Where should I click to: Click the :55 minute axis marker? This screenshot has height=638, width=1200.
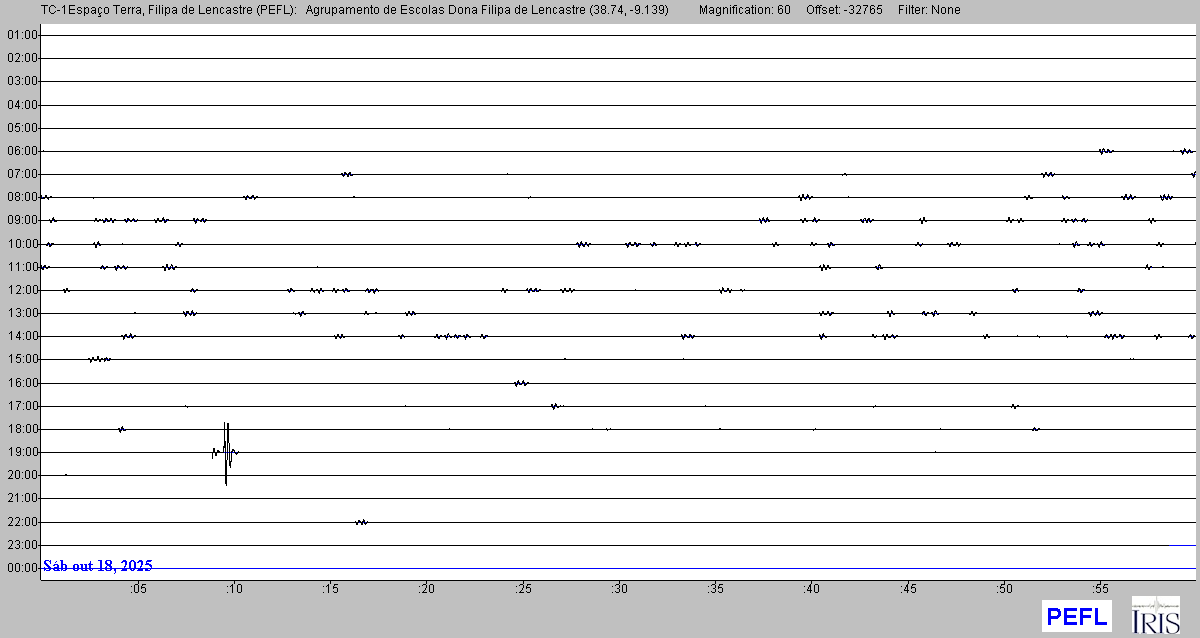[1100, 589]
